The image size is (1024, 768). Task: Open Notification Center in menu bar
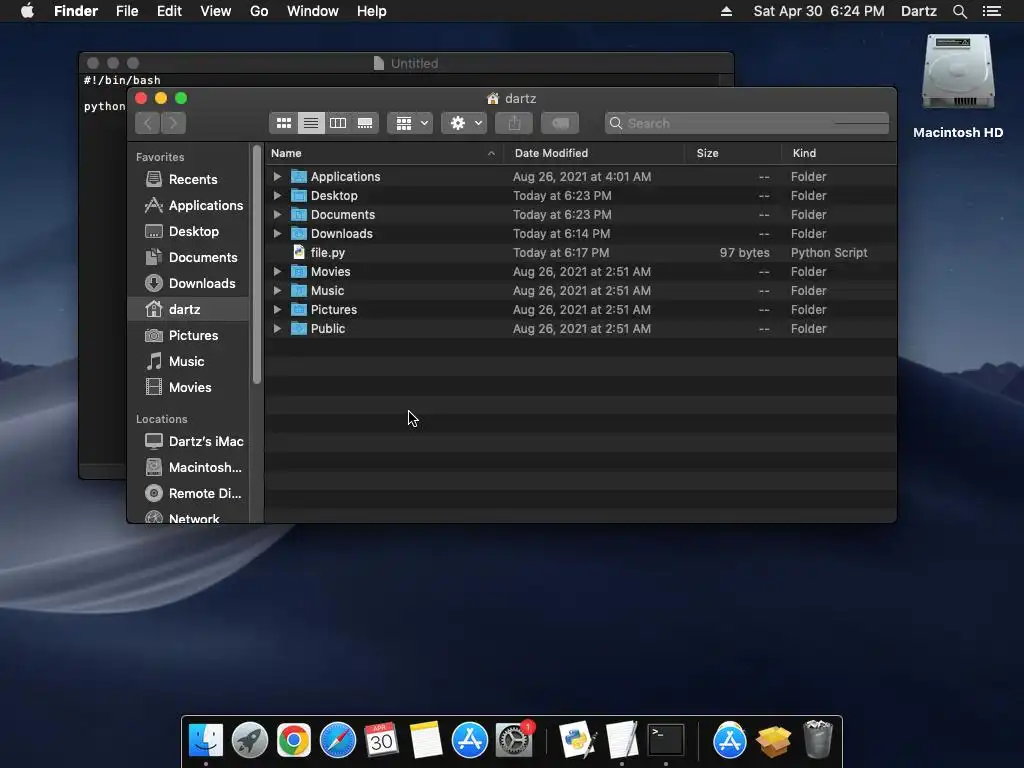(x=992, y=11)
